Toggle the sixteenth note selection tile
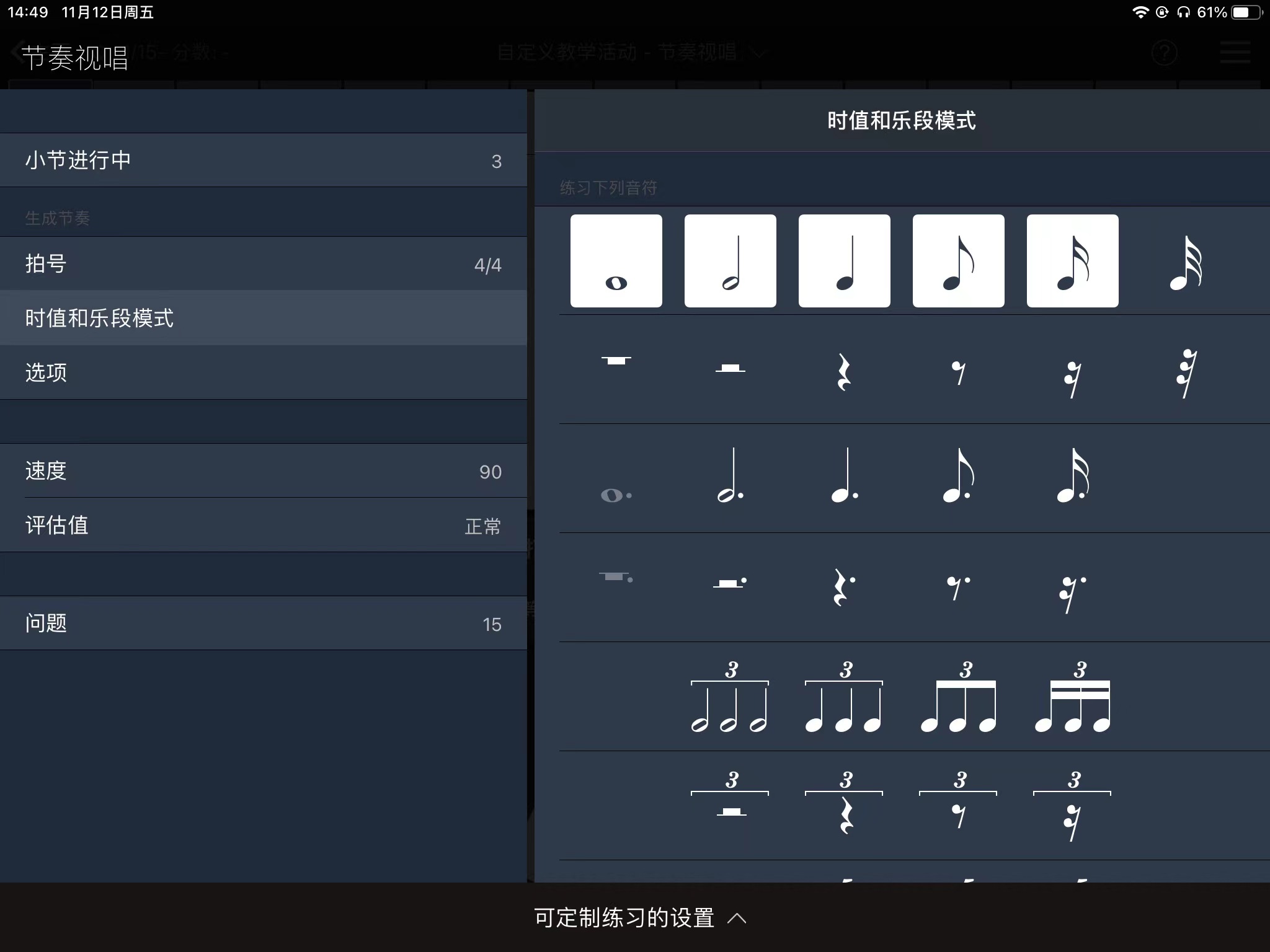 [x=1072, y=261]
